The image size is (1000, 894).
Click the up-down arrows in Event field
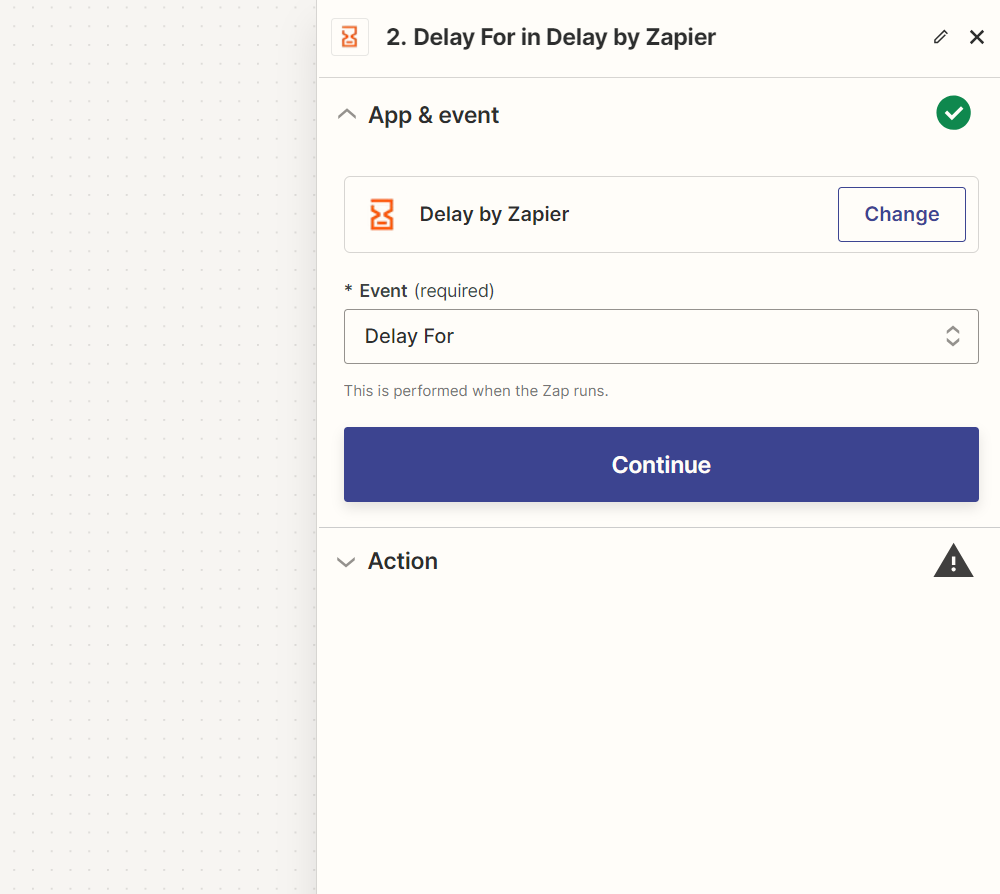point(953,336)
